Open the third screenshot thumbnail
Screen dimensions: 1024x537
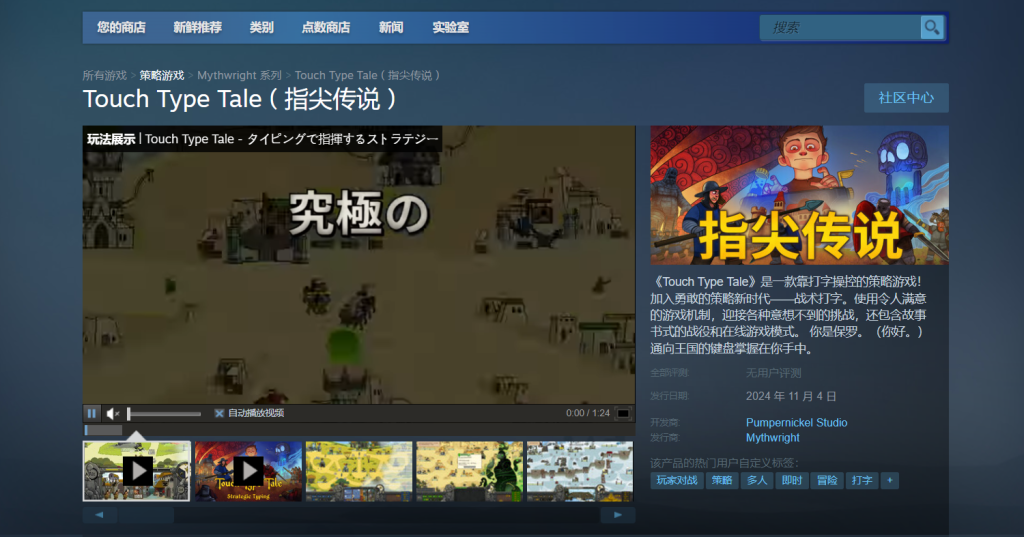coord(359,471)
